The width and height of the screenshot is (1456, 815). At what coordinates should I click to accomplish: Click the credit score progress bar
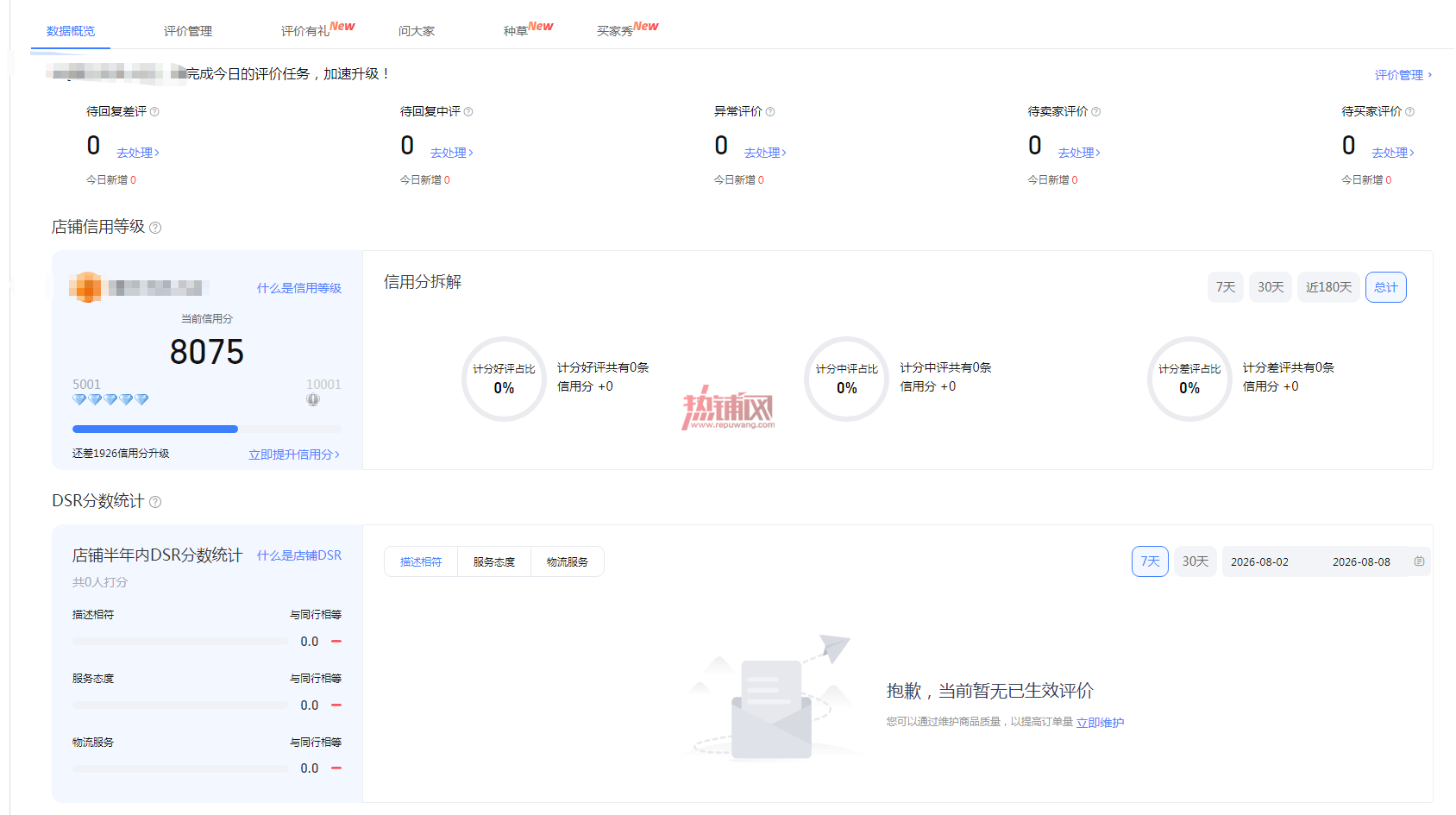click(207, 429)
